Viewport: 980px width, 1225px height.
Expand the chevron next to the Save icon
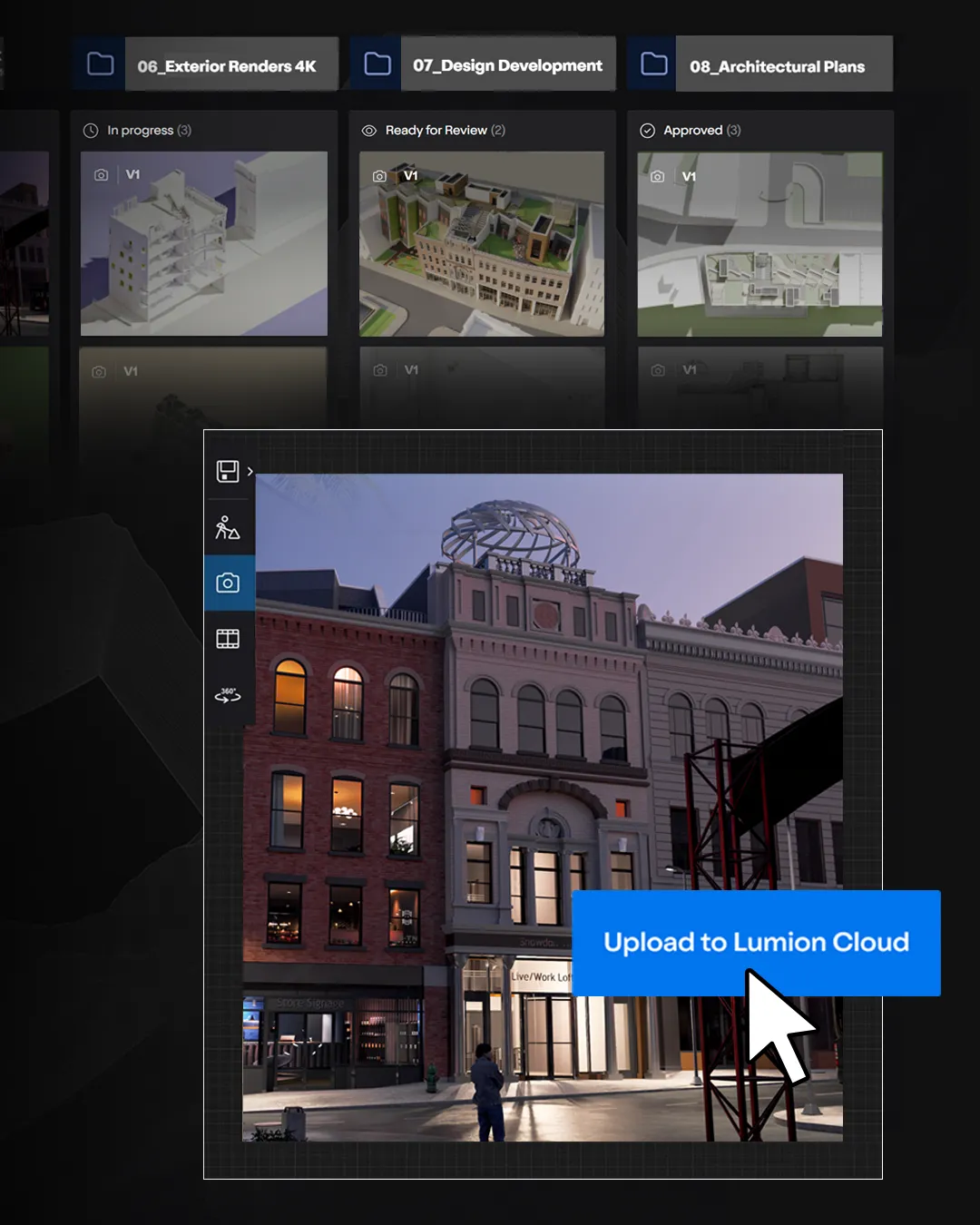(250, 472)
